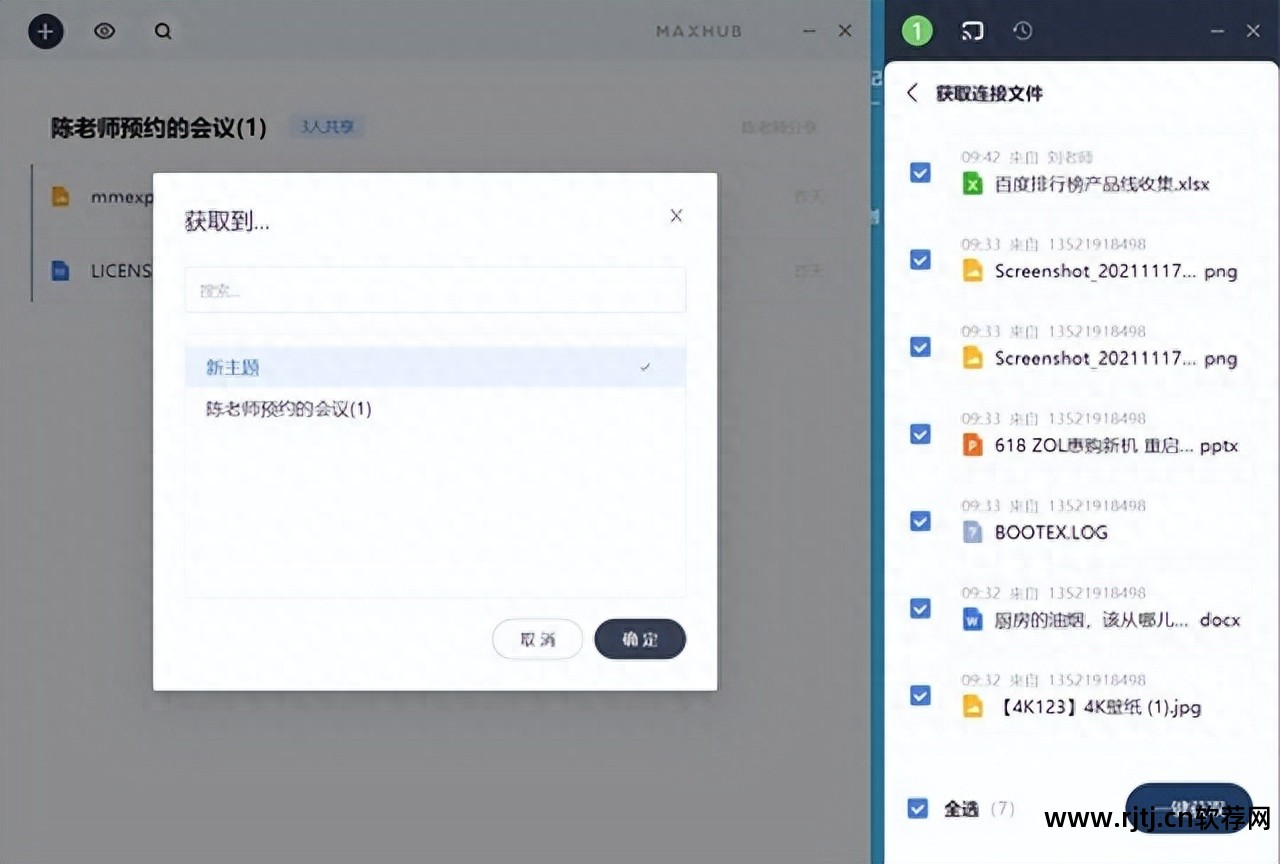The height and width of the screenshot is (864, 1280).
Task: Click the 3人共享 badge in the MAXHUB window
Action: [327, 127]
